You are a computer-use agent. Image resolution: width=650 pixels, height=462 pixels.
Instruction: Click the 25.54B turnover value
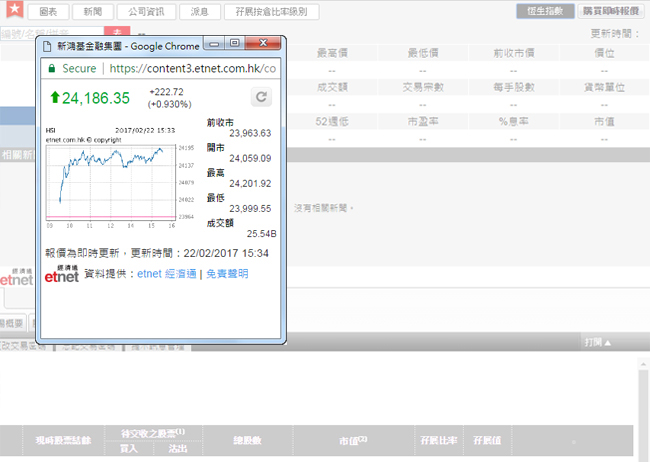262,234
